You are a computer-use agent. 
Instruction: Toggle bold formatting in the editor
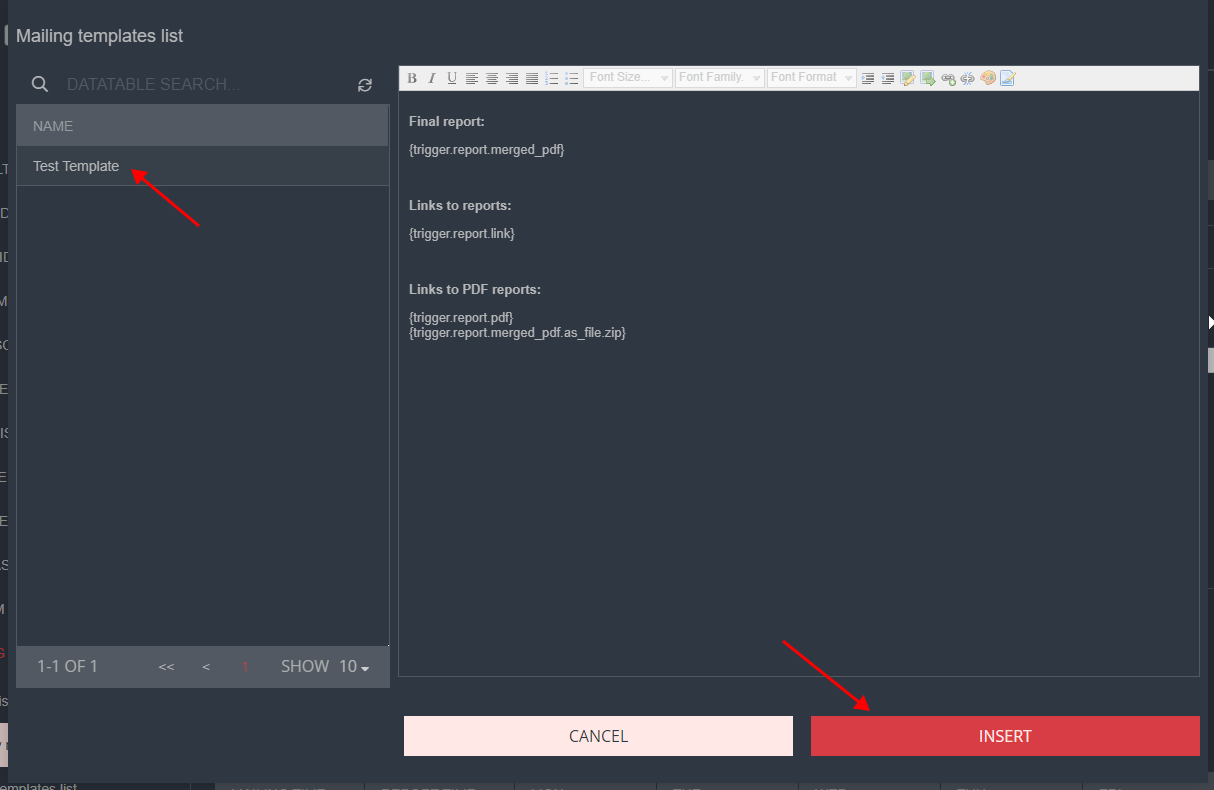[x=412, y=78]
